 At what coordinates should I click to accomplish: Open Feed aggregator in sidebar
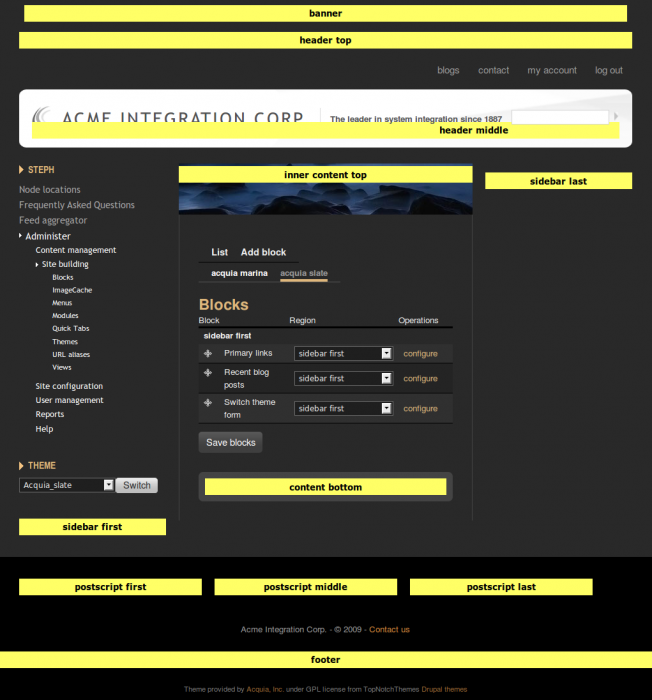click(53, 220)
